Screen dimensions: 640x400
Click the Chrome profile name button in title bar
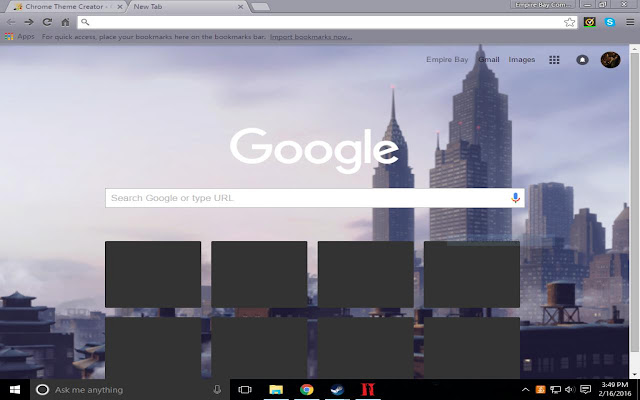tap(543, 5)
